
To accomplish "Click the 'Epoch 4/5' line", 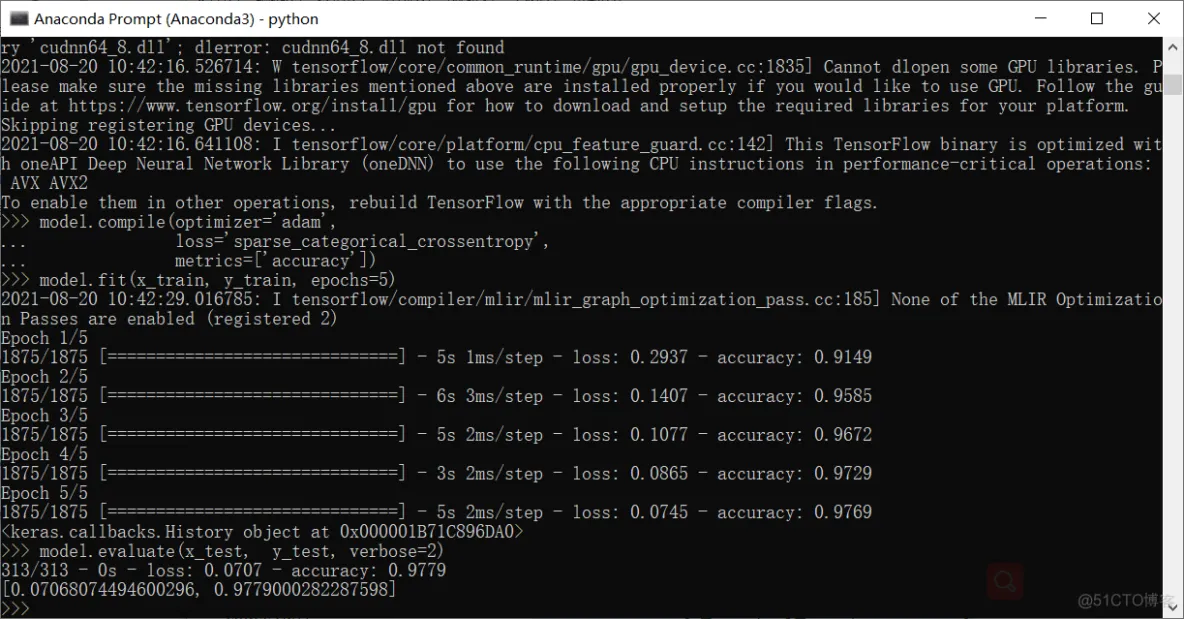I will 45,454.
